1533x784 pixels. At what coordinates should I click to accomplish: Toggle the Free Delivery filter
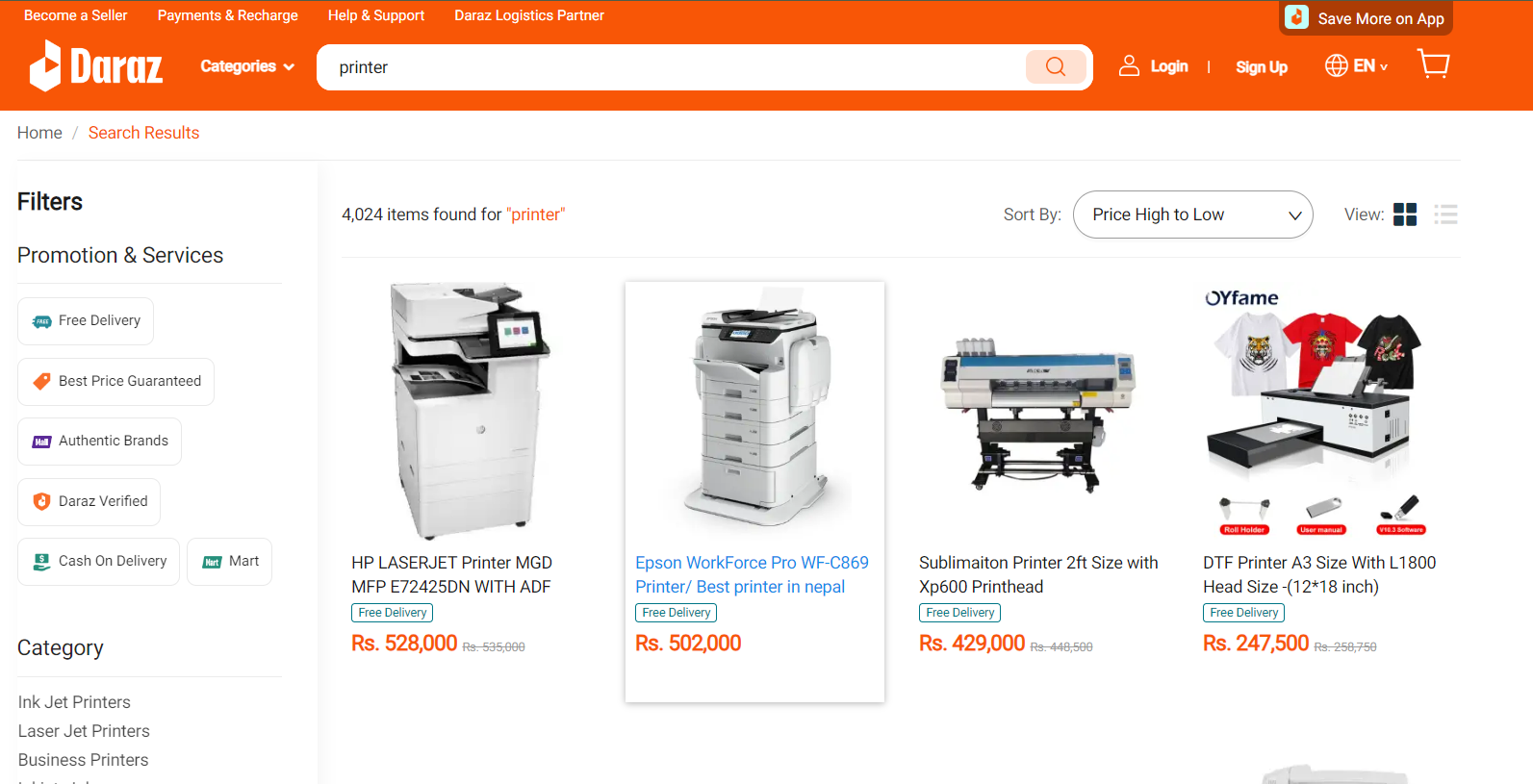click(x=86, y=321)
